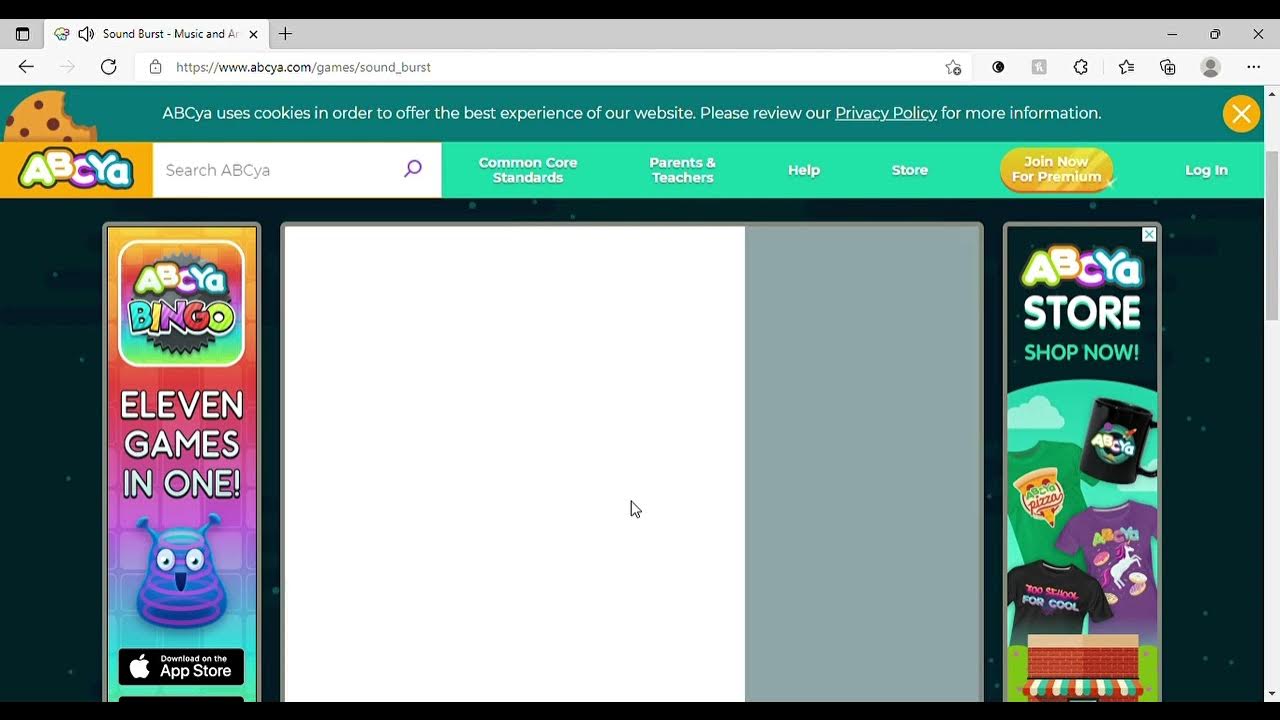The image size is (1280, 720).
Task: Click the scrollbar down arrow
Action: 1272,693
